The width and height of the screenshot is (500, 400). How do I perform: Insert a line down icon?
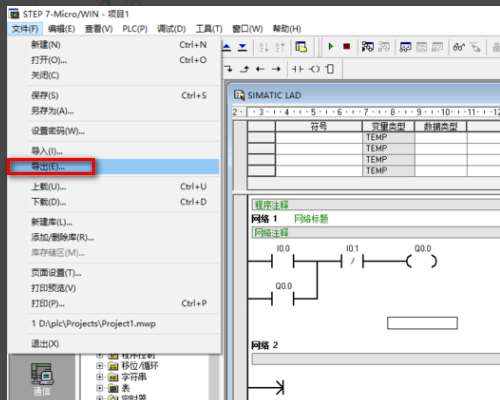pyautogui.click(x=228, y=69)
